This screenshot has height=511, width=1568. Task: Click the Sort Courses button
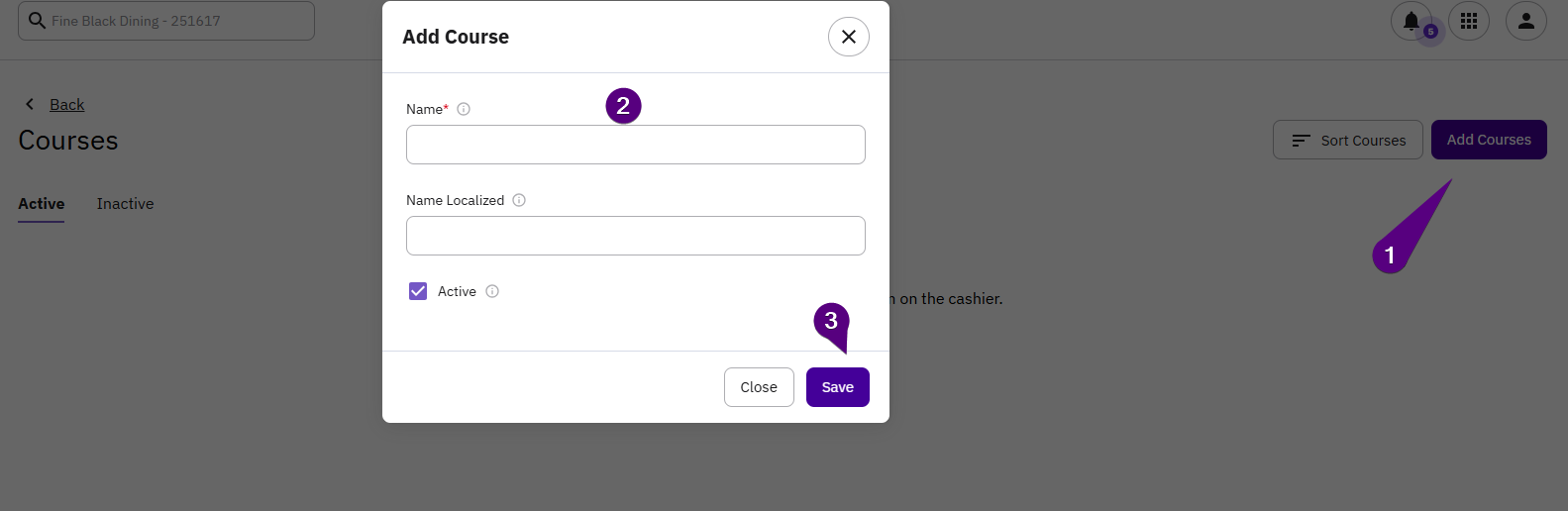pos(1347,141)
